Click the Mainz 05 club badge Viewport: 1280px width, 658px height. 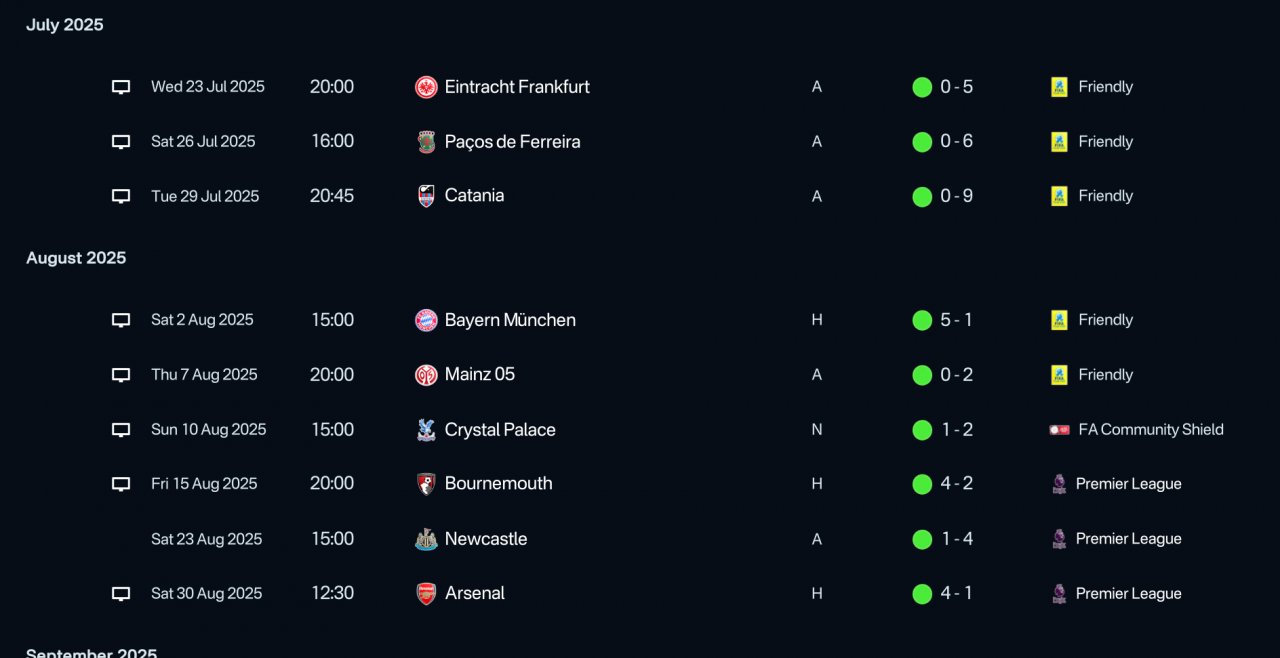coord(426,375)
